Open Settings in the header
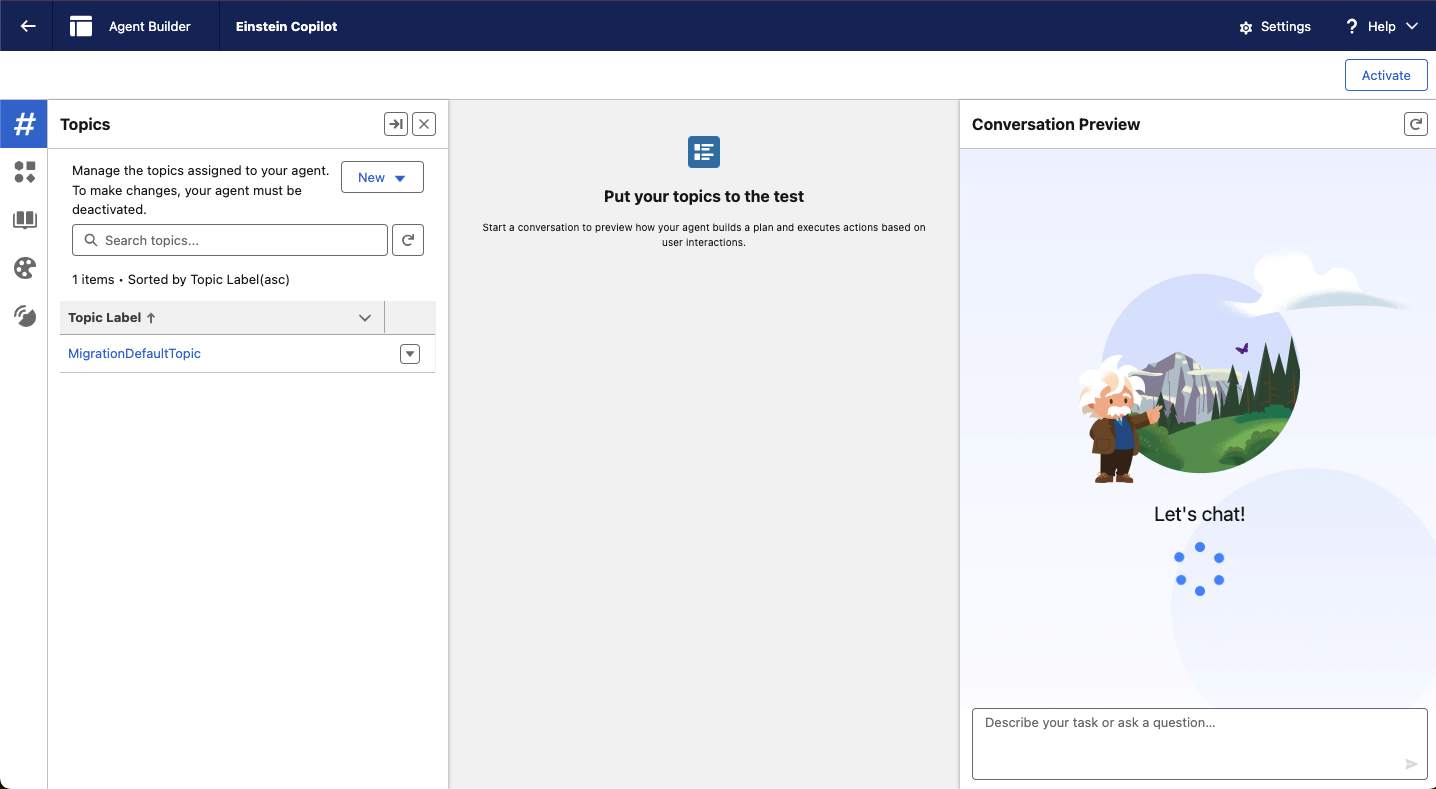Screen dimensions: 1436x789 coord(1274,26)
